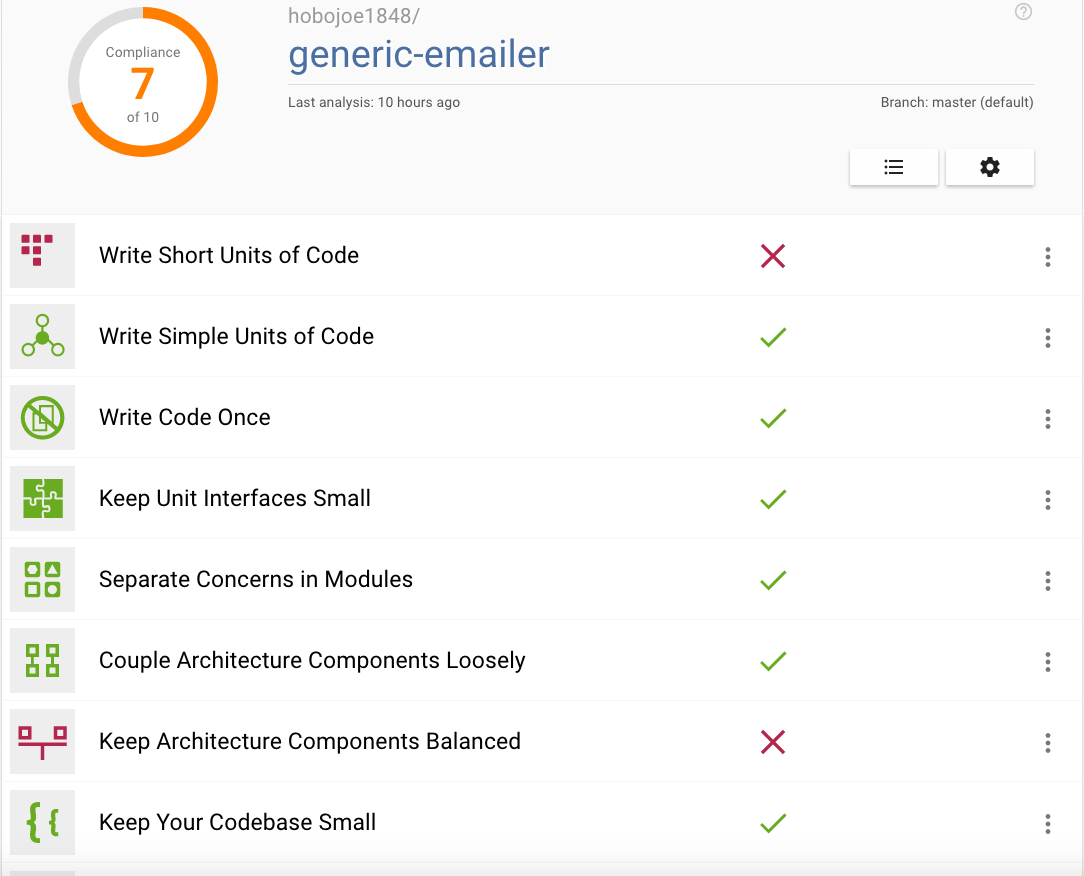The height and width of the screenshot is (876, 1084).
Task: Click the Keep Unit Interfaces Small puzzle icon
Action: (x=42, y=499)
